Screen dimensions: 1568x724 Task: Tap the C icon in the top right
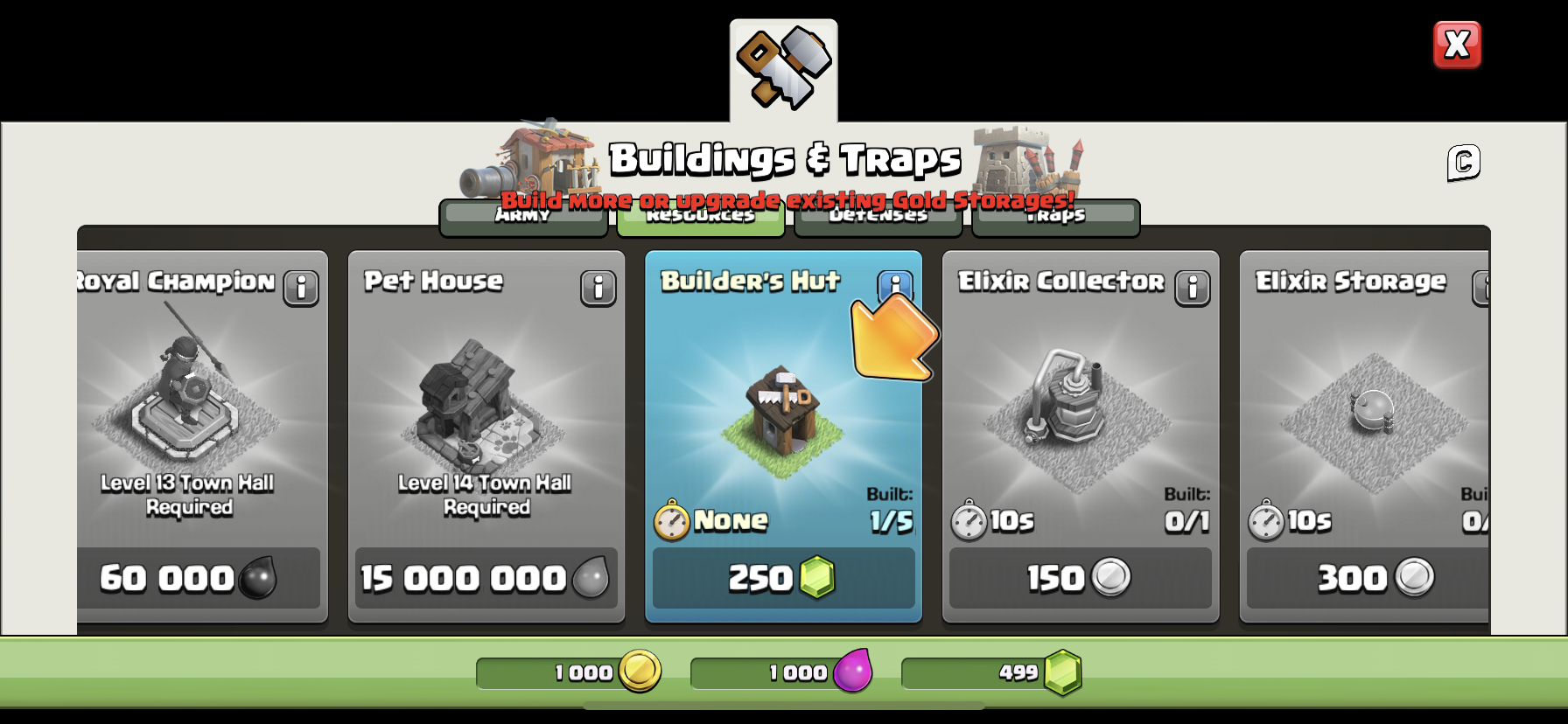(x=1464, y=163)
